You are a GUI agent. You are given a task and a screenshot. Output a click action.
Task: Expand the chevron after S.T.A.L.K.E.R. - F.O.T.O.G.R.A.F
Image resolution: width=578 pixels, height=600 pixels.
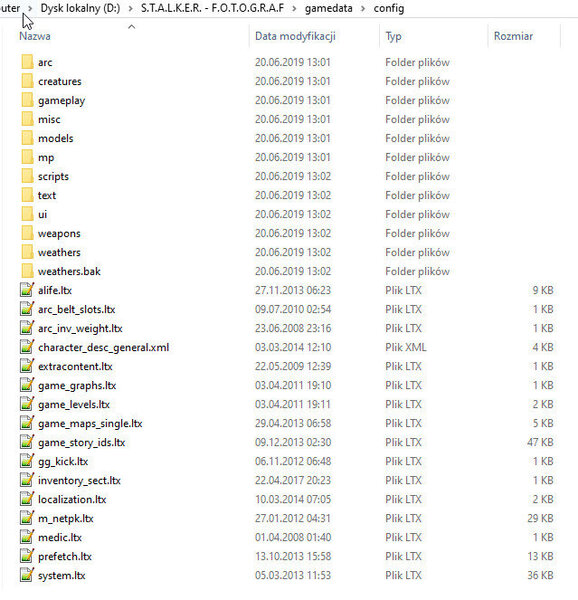click(294, 8)
